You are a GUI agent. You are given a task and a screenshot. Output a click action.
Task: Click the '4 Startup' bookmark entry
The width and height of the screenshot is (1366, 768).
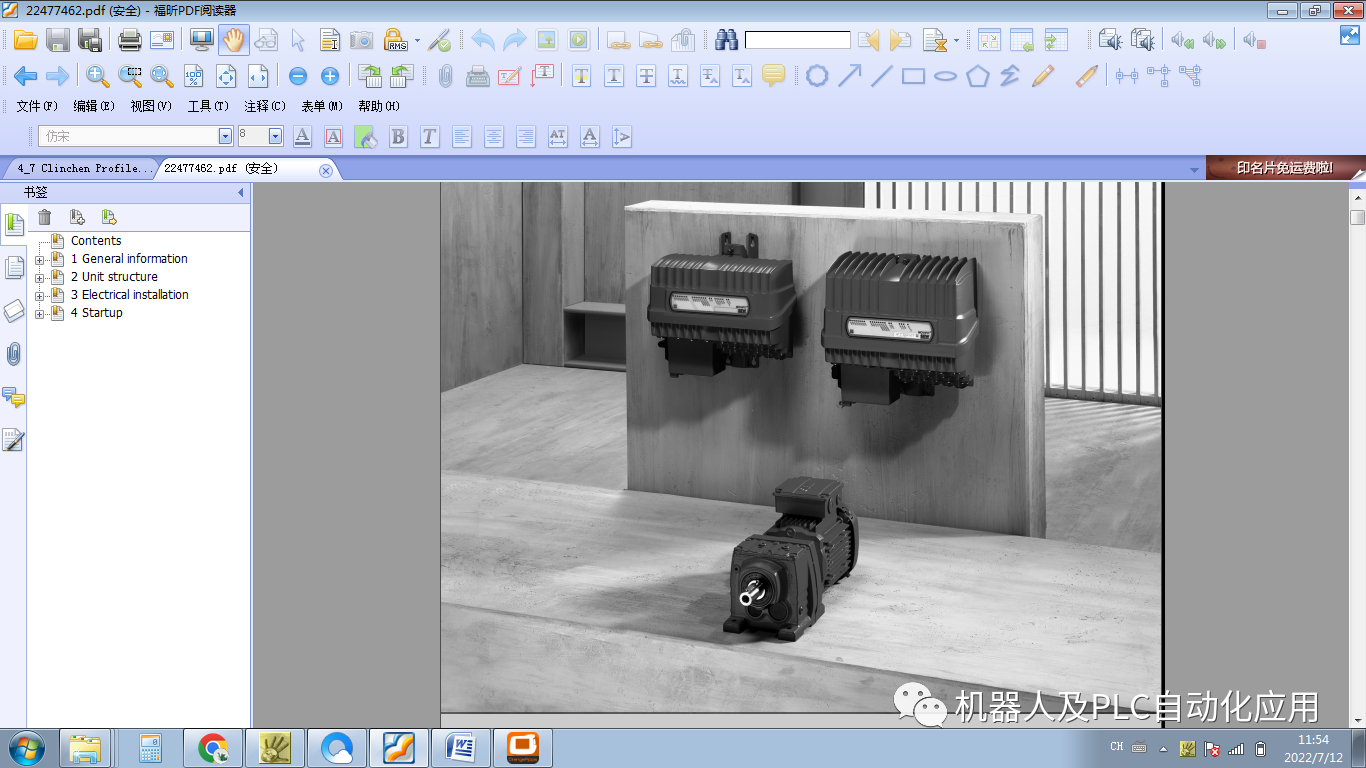click(x=95, y=312)
